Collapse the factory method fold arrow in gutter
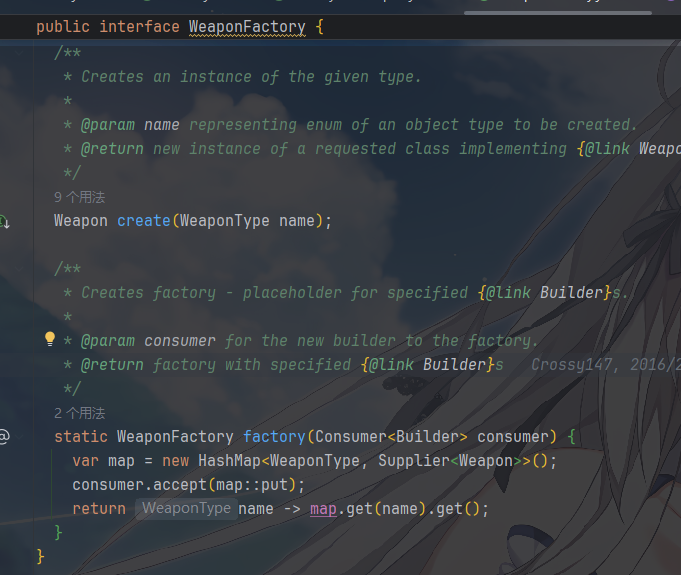681x575 pixels. tap(40, 436)
